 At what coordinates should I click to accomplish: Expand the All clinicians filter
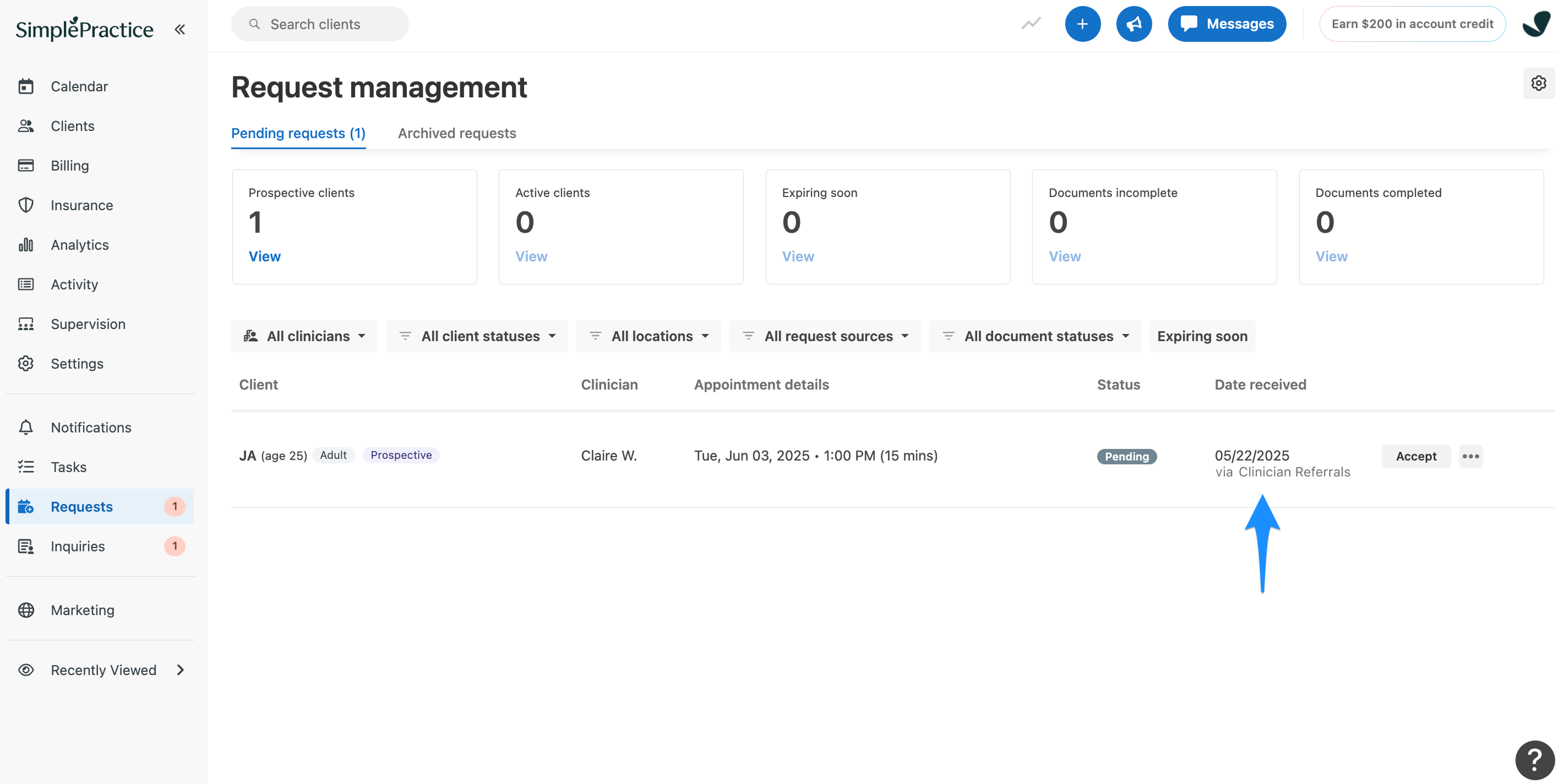(304, 336)
